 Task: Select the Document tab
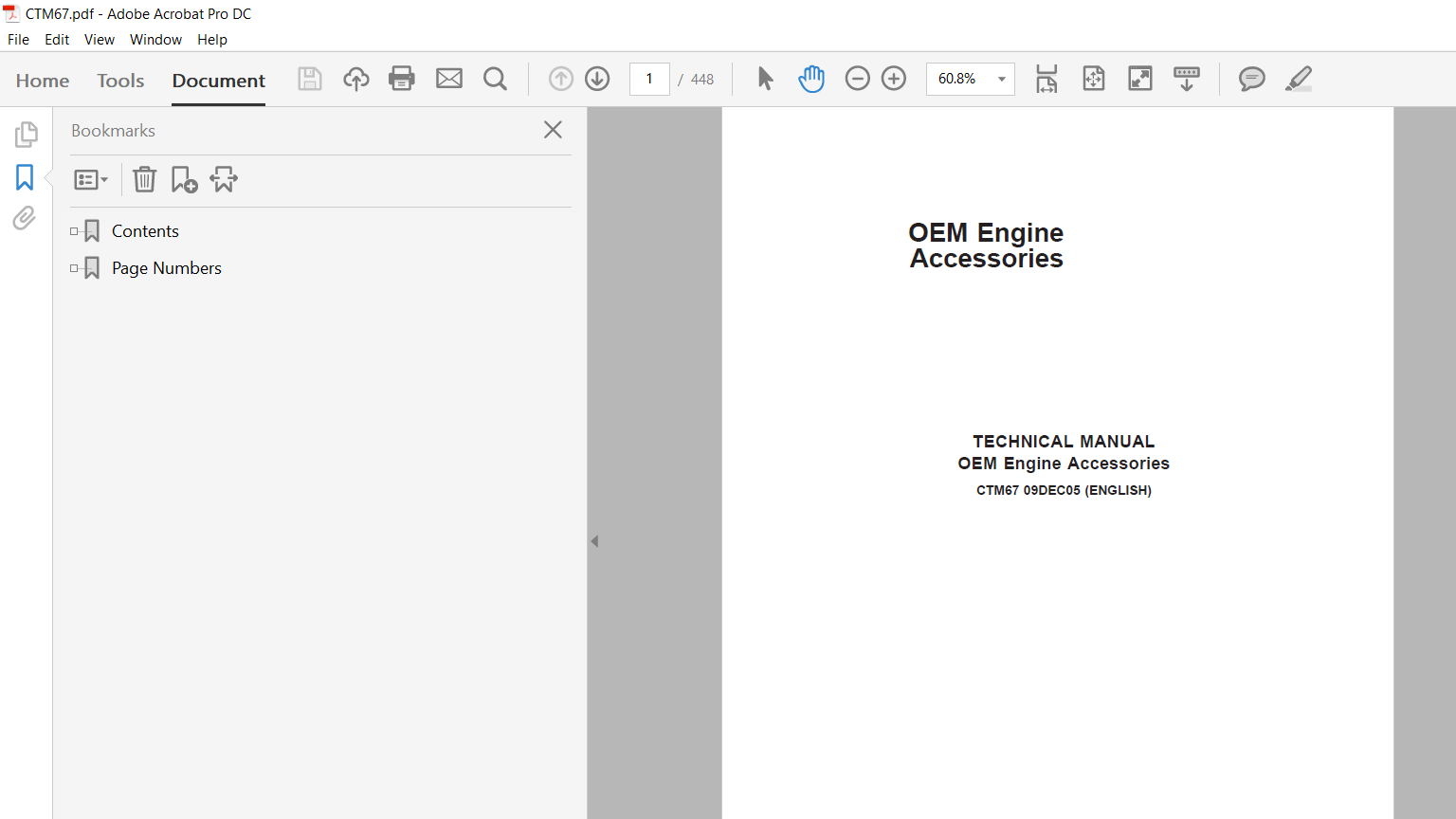click(x=219, y=81)
